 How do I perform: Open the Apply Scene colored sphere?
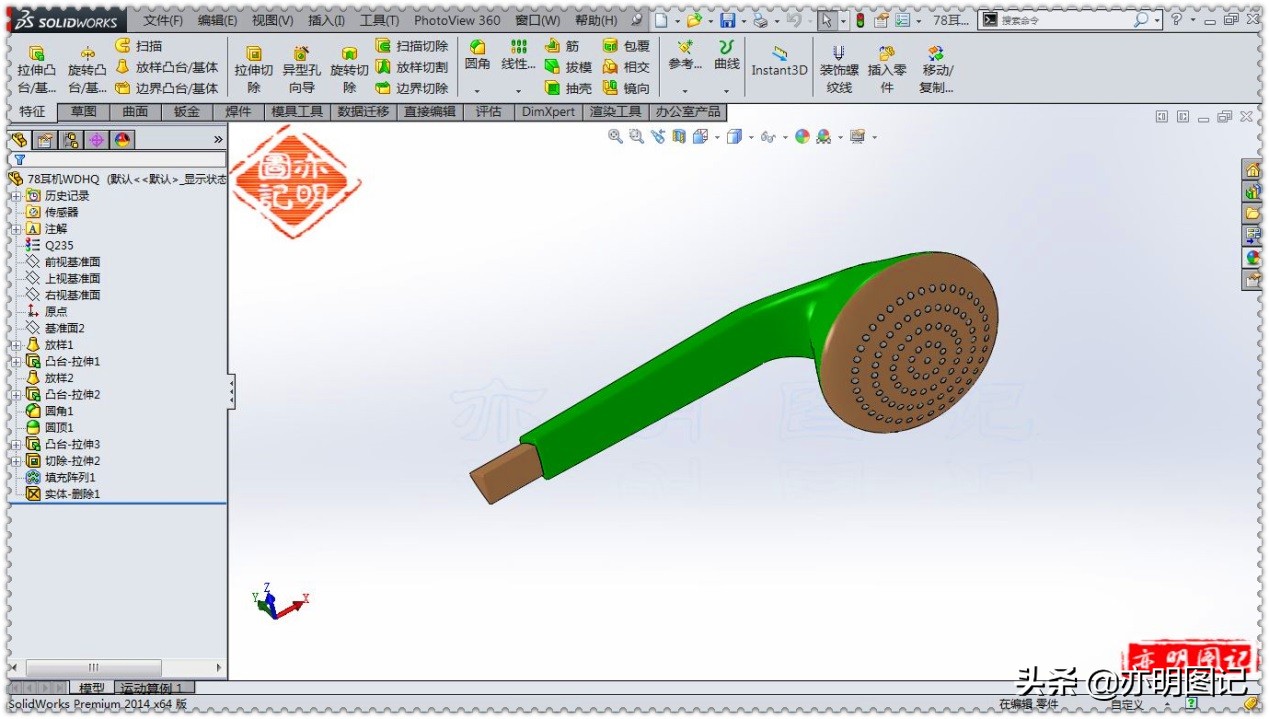pos(802,137)
